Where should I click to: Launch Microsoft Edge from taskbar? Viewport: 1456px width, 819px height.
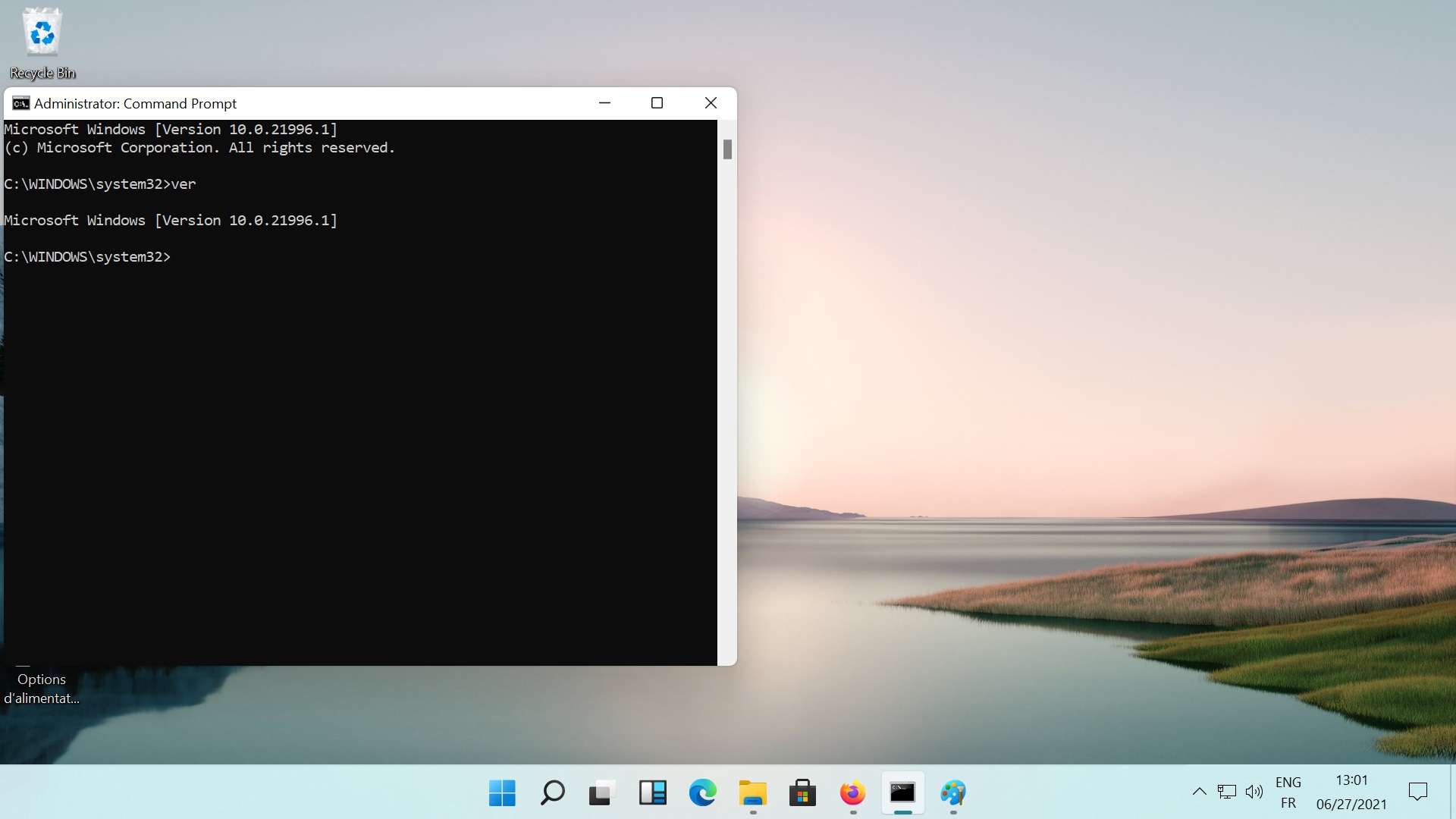(702, 793)
